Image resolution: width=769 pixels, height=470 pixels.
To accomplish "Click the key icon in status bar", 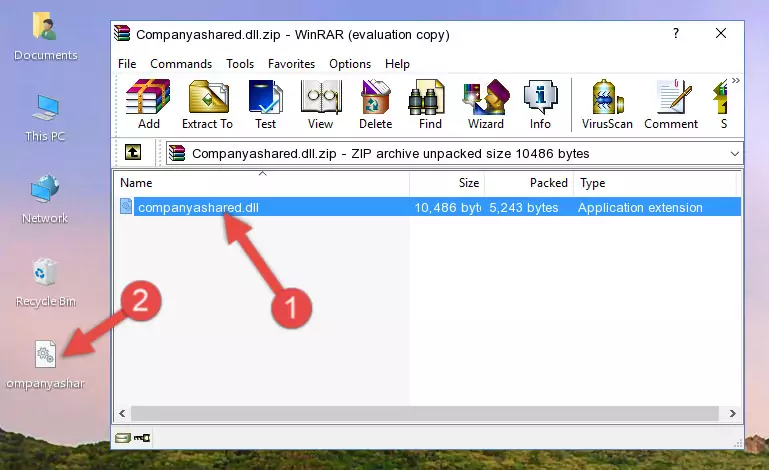I will point(142,438).
